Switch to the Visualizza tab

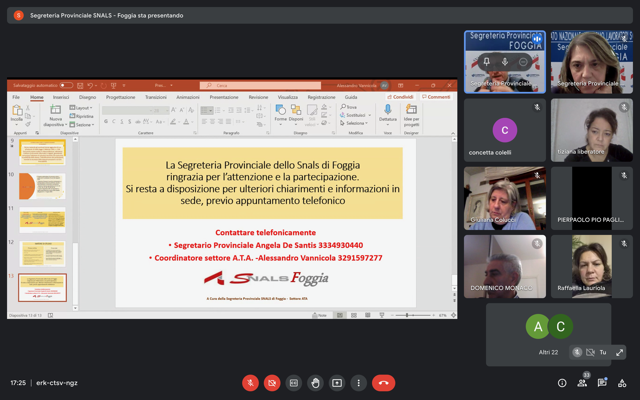coord(288,97)
